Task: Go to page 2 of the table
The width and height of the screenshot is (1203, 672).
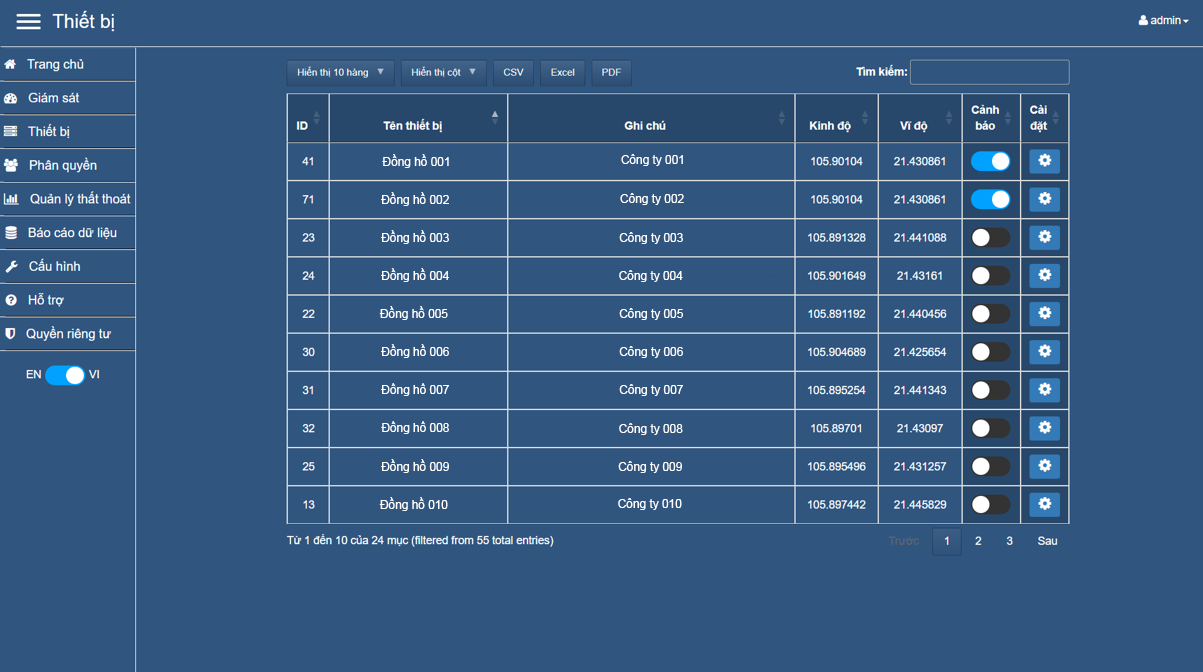Action: coord(978,541)
